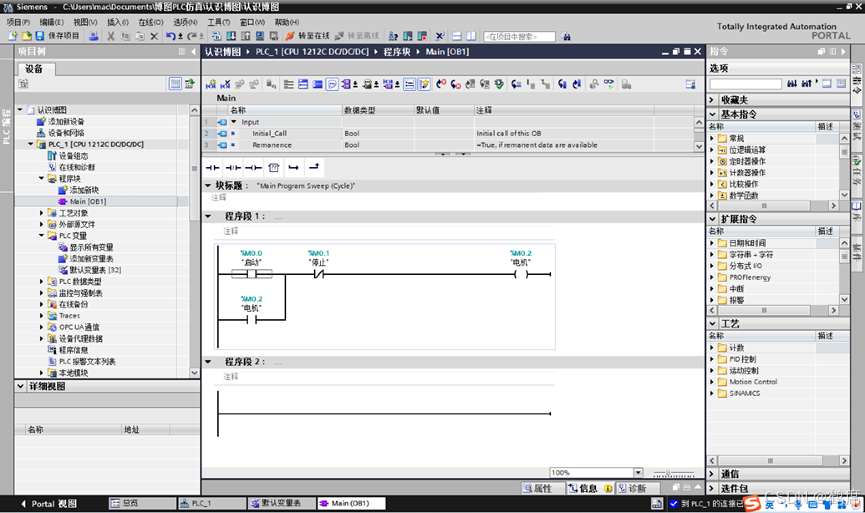This screenshot has width=865, height=513.
Task: Click 转至在线 go online button
Action: [x=307, y=36]
